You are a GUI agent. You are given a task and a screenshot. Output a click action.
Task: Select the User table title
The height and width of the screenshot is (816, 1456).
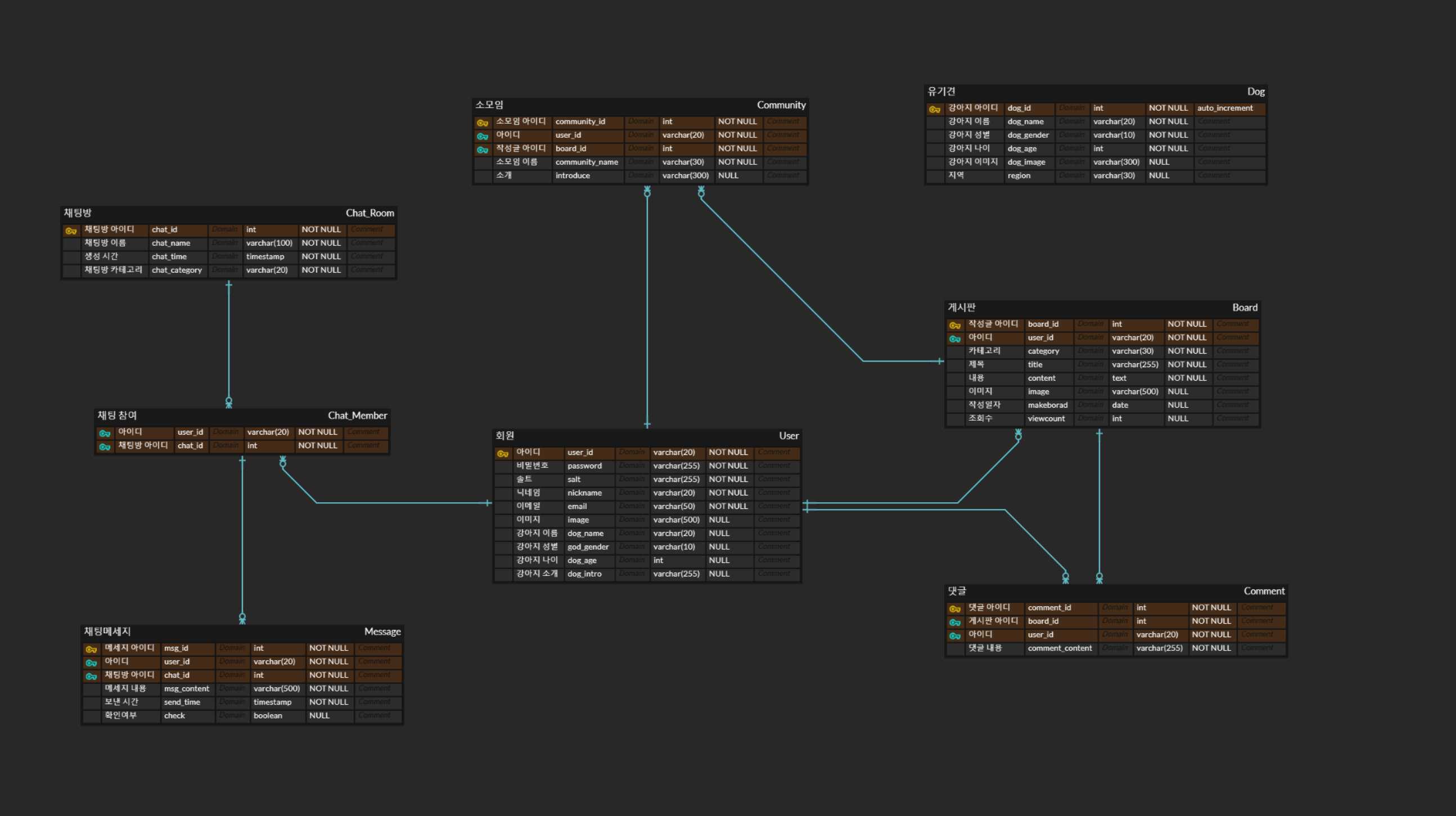pos(788,436)
